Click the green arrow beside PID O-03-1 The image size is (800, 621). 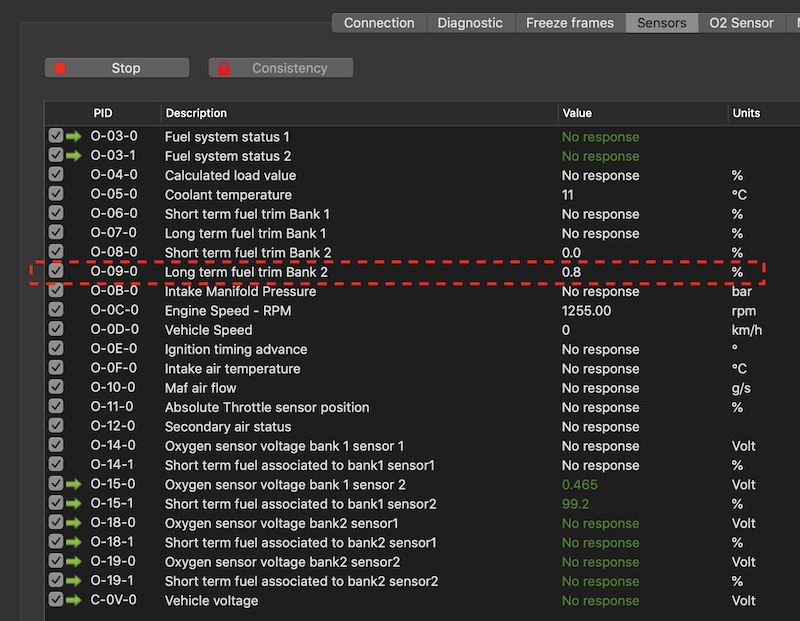pyautogui.click(x=73, y=156)
